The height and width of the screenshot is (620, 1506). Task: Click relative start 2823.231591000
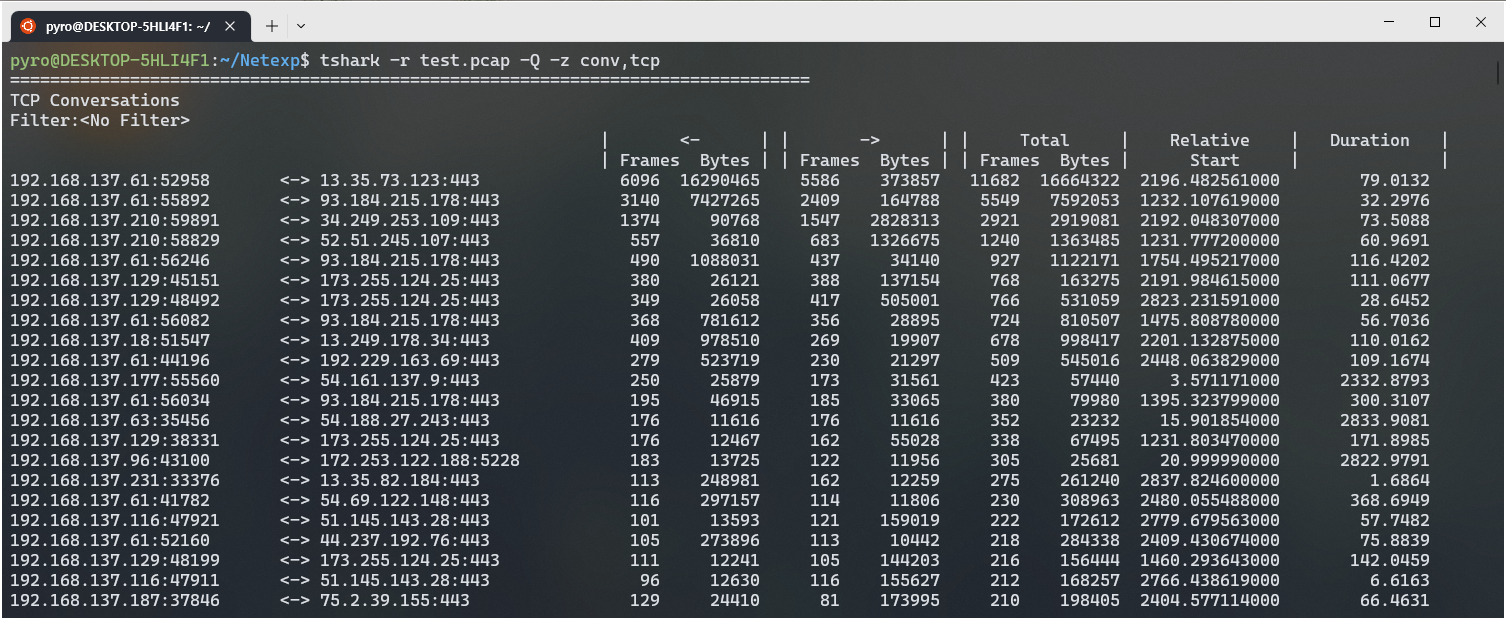pos(1210,300)
